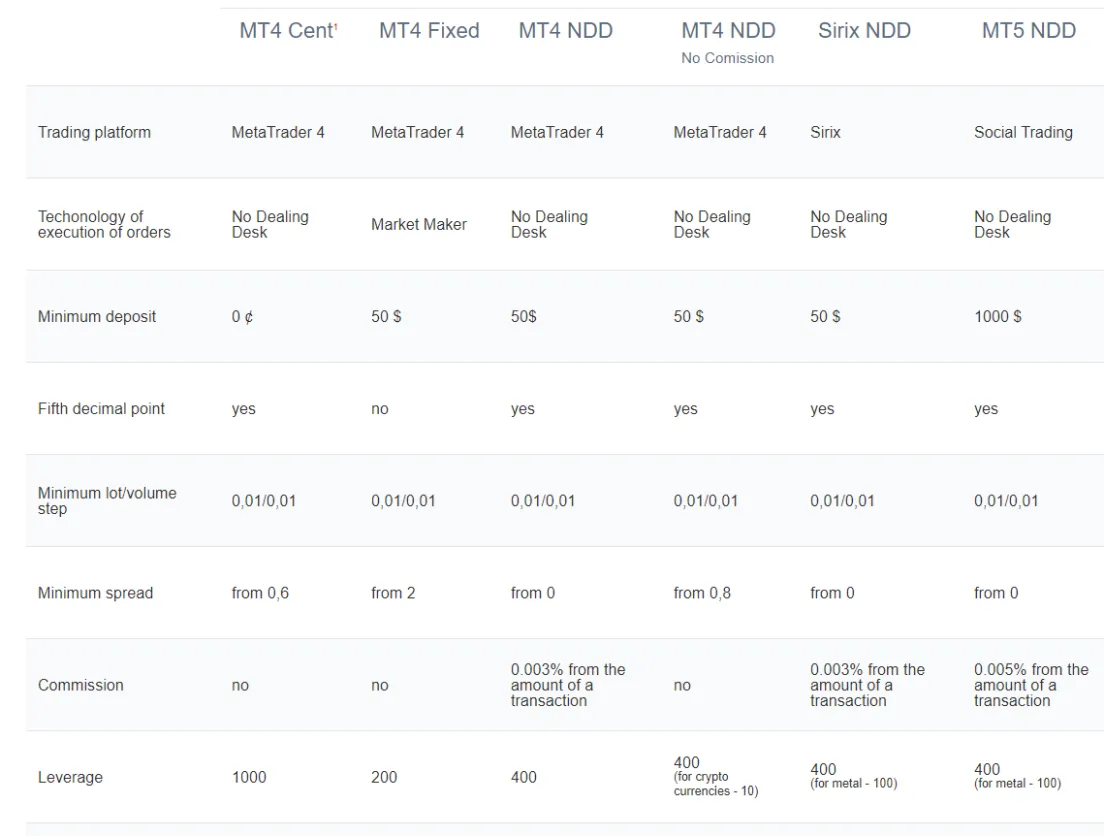Viewport: 1105px width, 836px height.
Task: Select MT5 NDD's No Dealing Desk cell
Action: pyautogui.click(x=1013, y=225)
